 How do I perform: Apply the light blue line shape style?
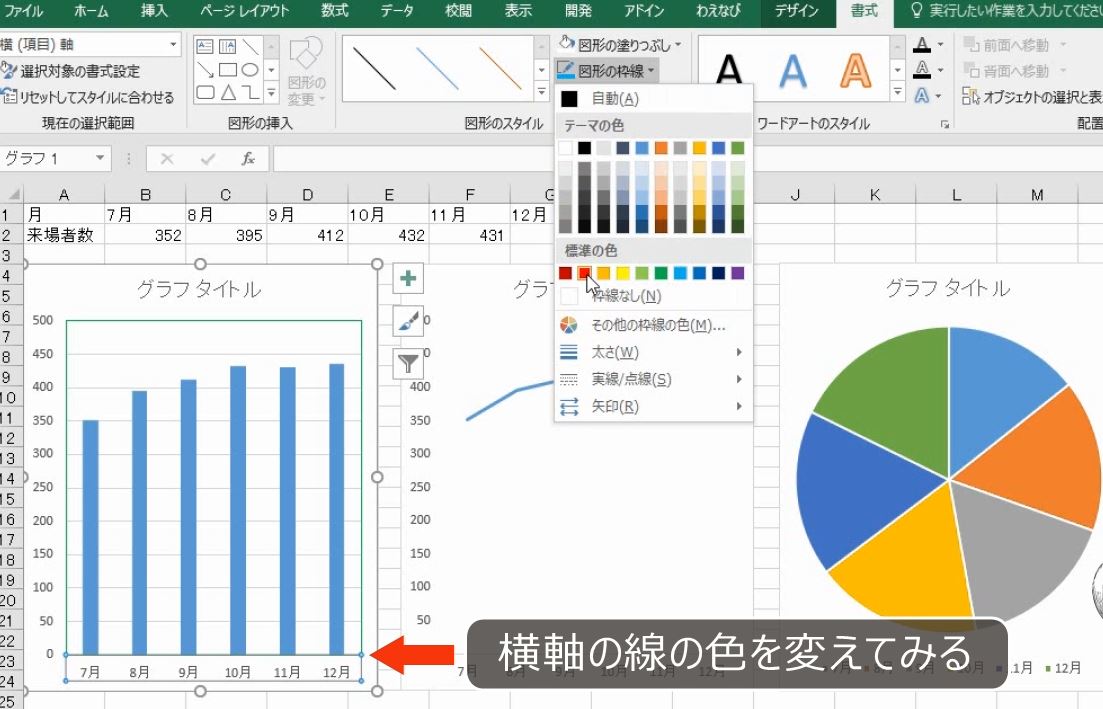437,68
